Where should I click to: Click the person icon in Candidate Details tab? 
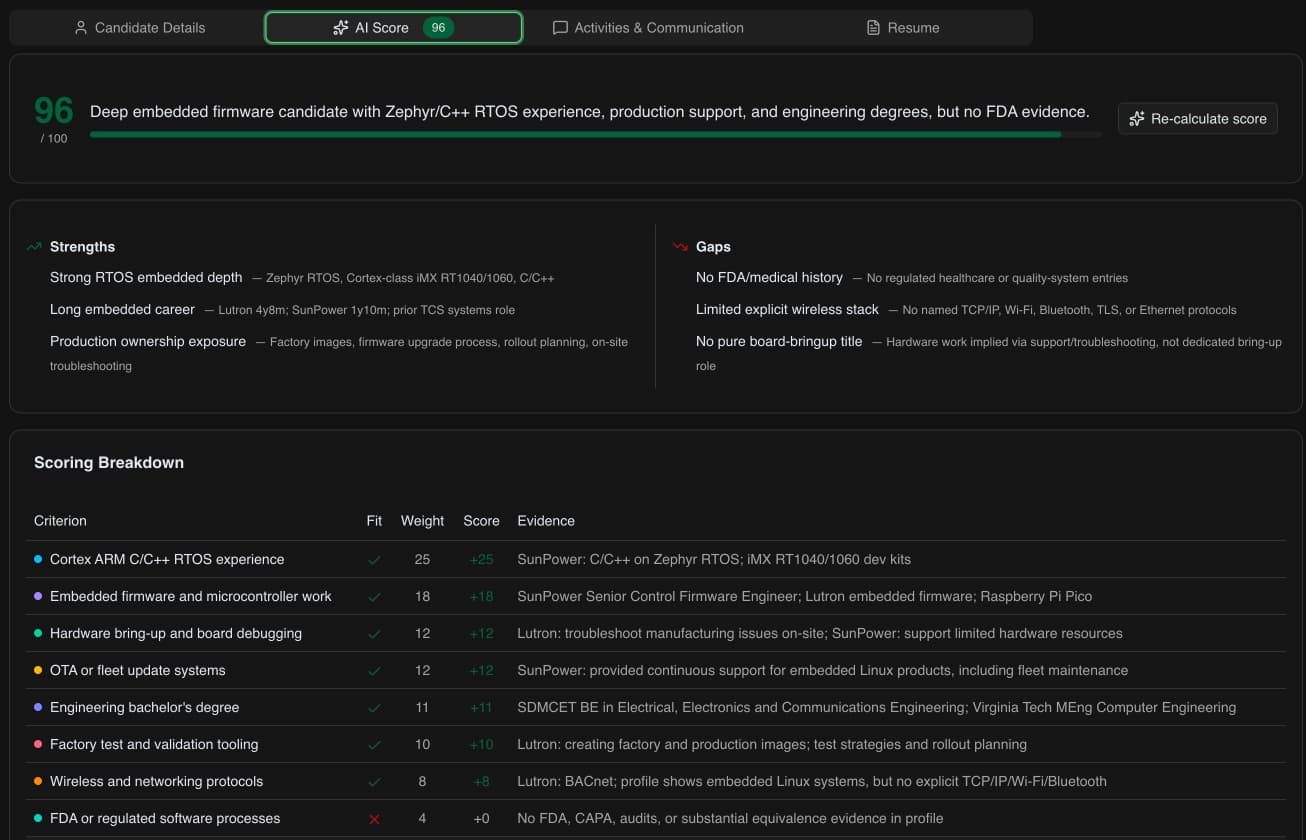click(81, 28)
